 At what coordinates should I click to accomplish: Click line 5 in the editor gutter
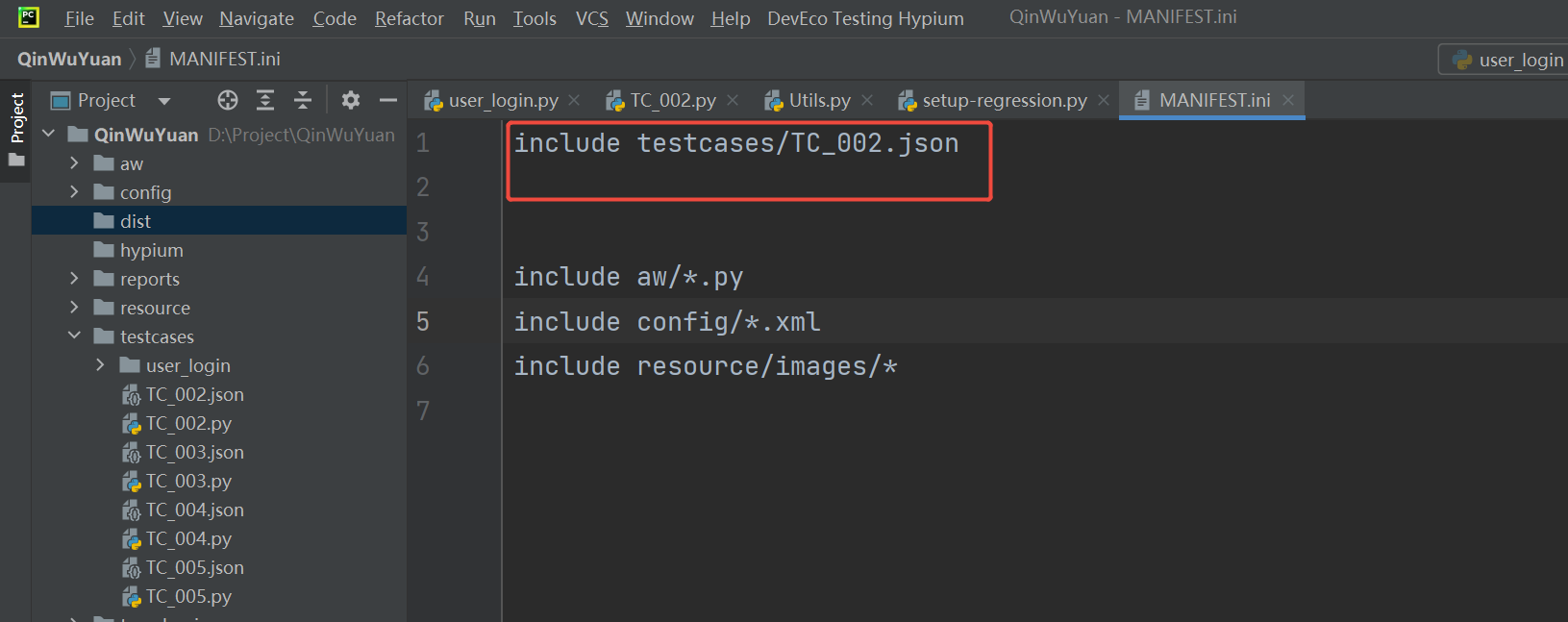pyautogui.click(x=423, y=321)
